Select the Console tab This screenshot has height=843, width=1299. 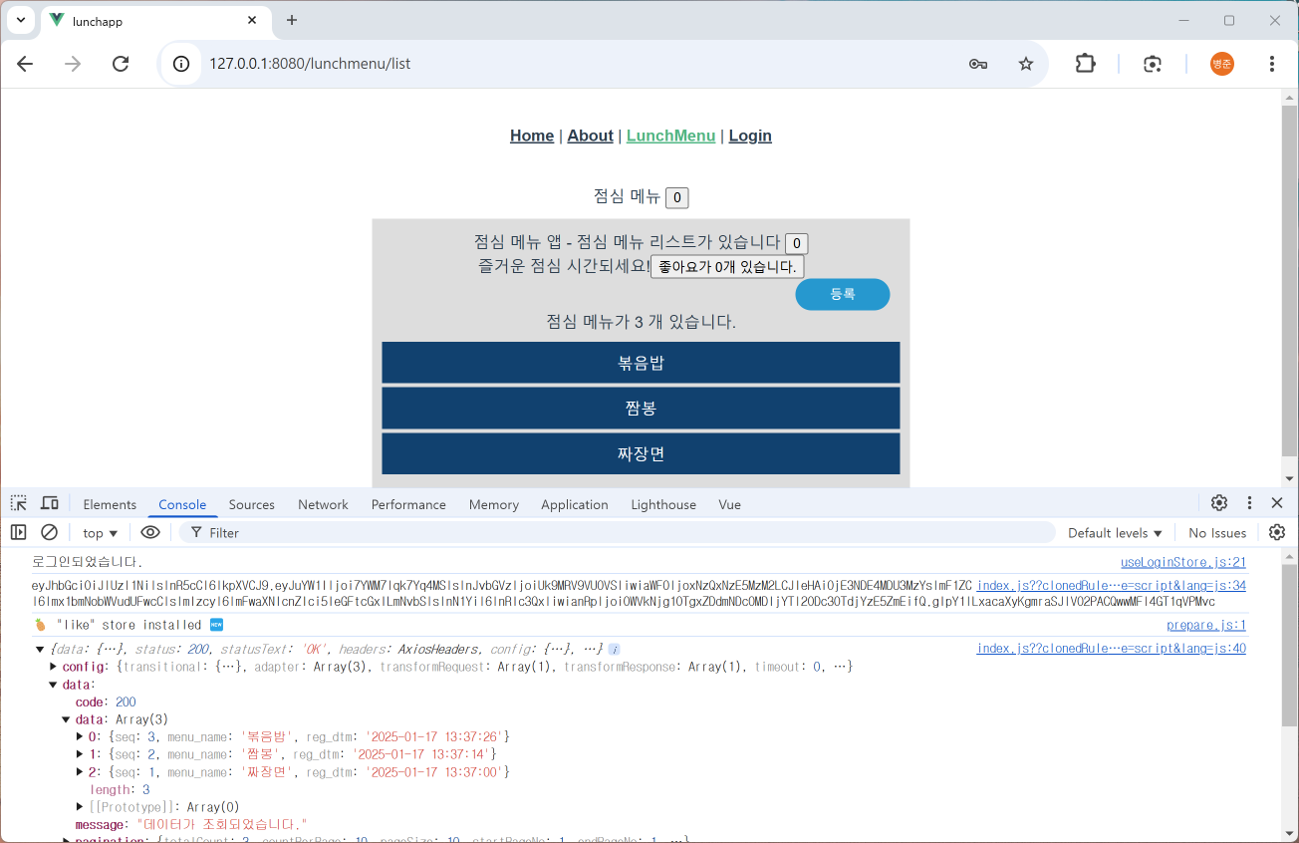click(x=182, y=504)
